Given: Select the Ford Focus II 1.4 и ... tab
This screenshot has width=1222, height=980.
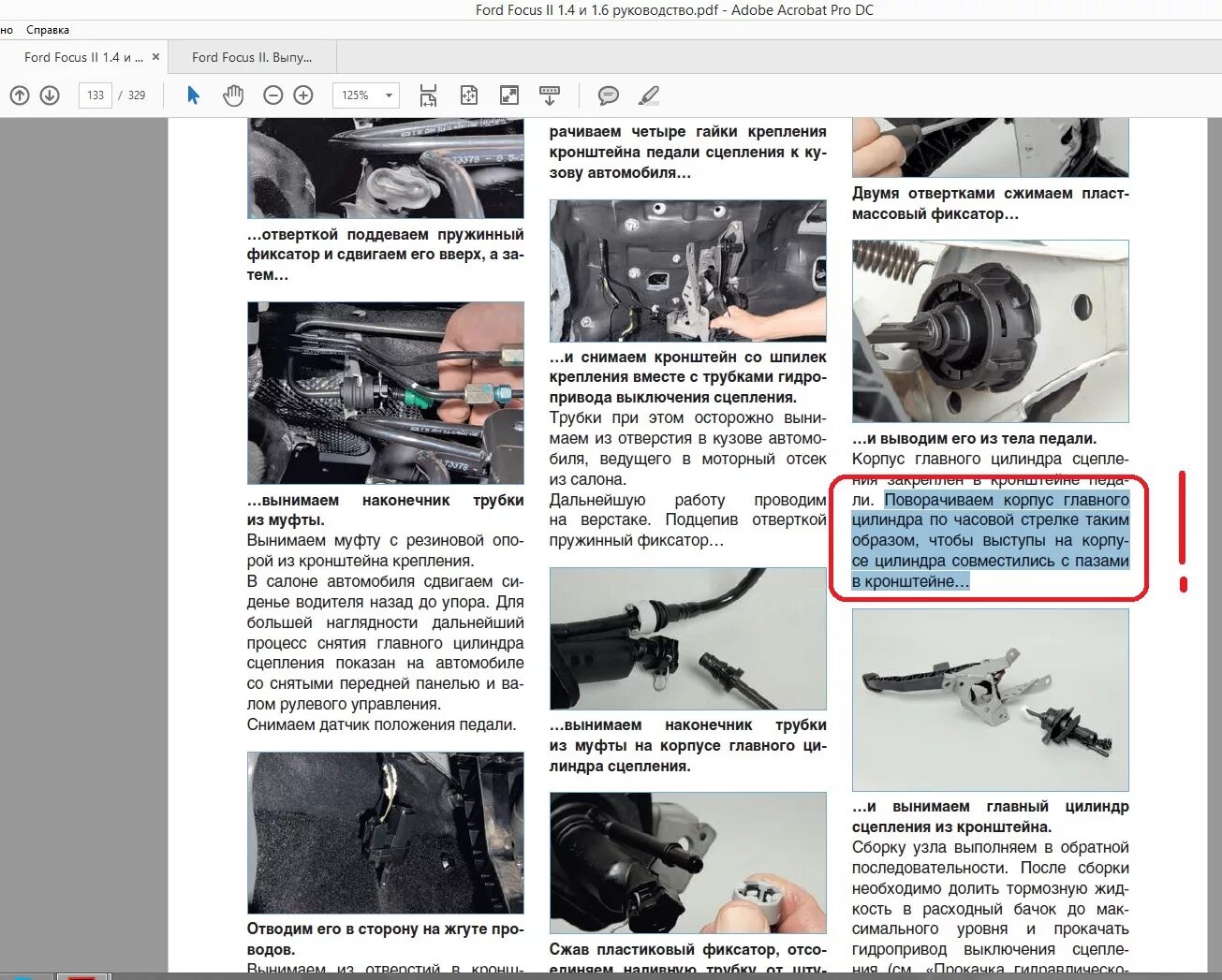Looking at the screenshot, I should [83, 57].
